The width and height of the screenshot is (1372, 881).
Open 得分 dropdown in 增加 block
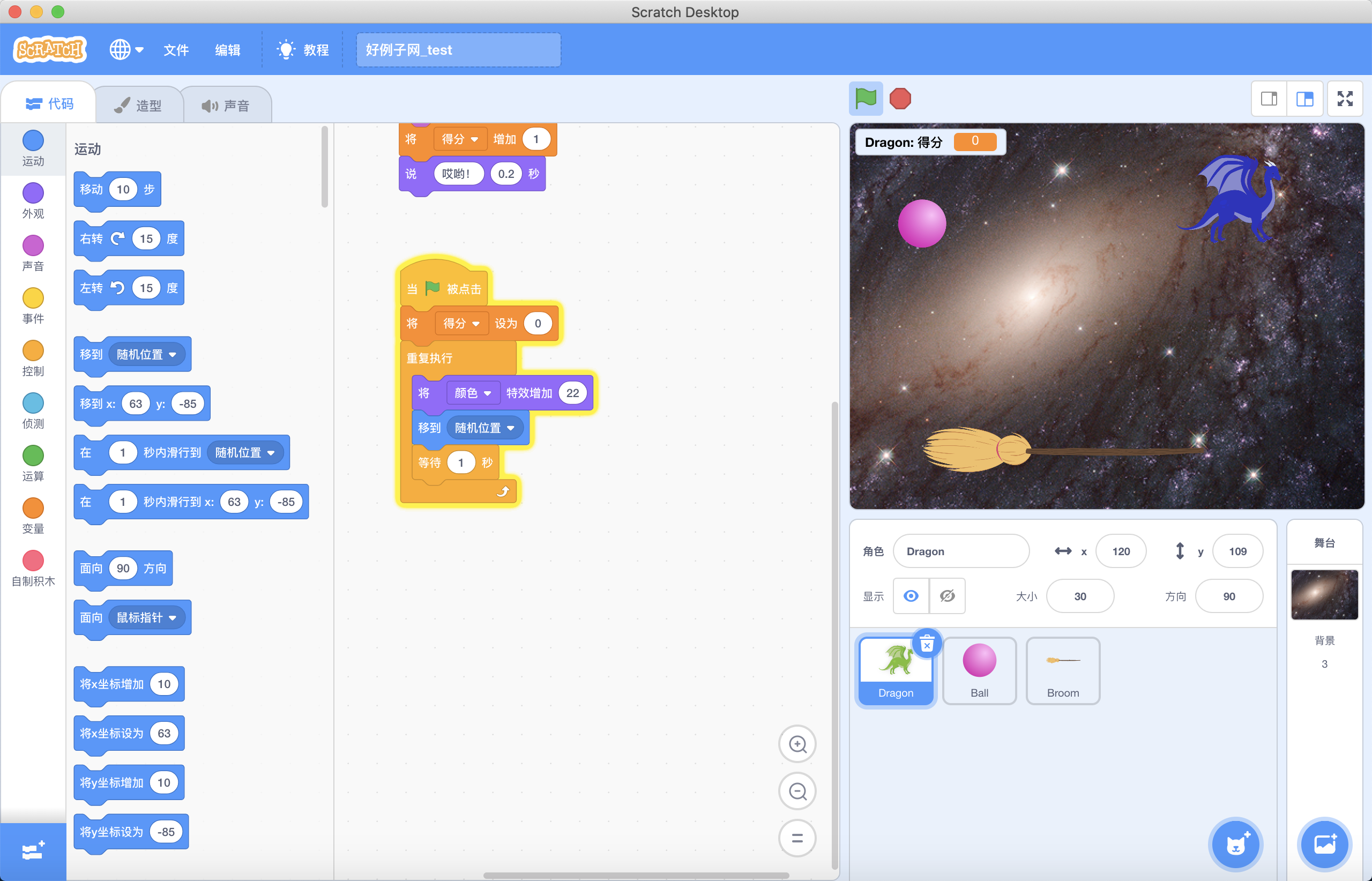[459, 139]
